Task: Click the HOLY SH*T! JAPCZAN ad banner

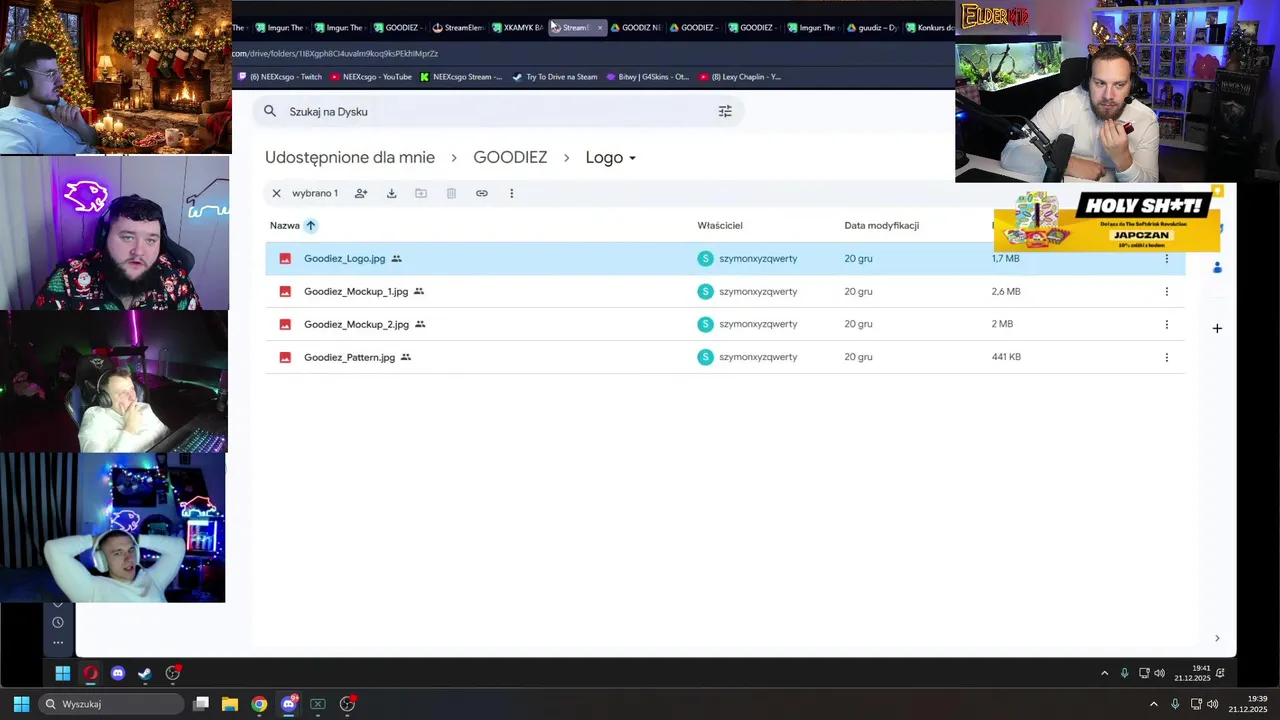Action: pyautogui.click(x=1108, y=221)
